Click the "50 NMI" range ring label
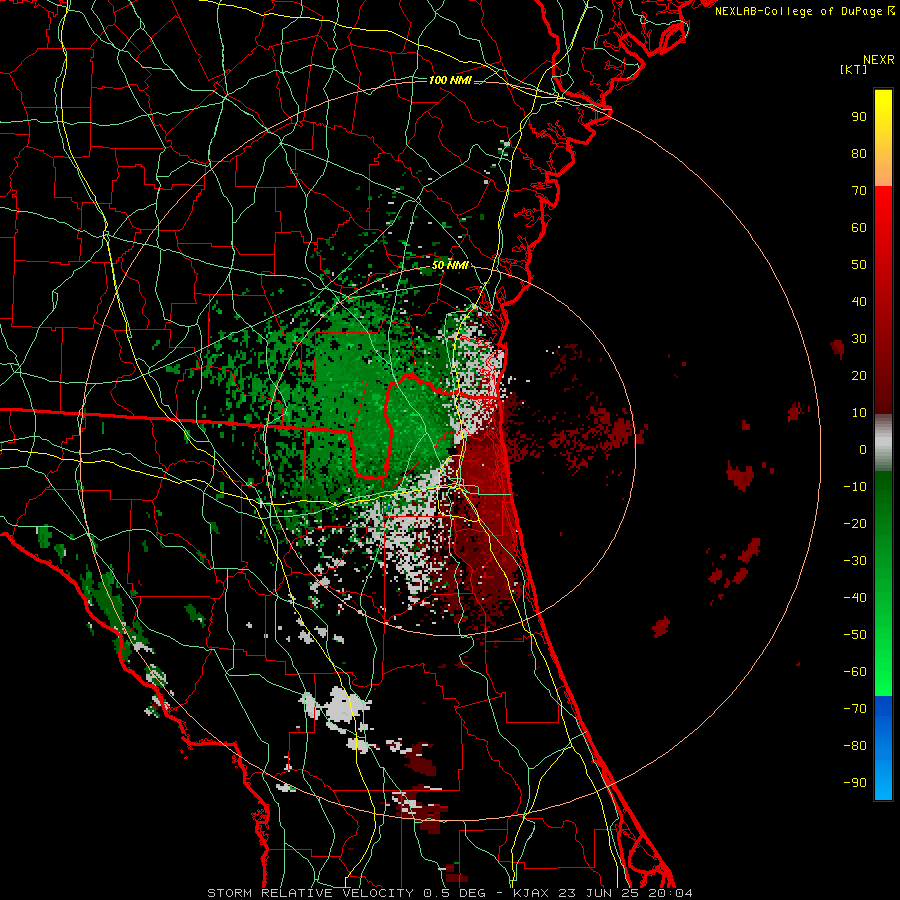900x900 pixels. [450, 265]
